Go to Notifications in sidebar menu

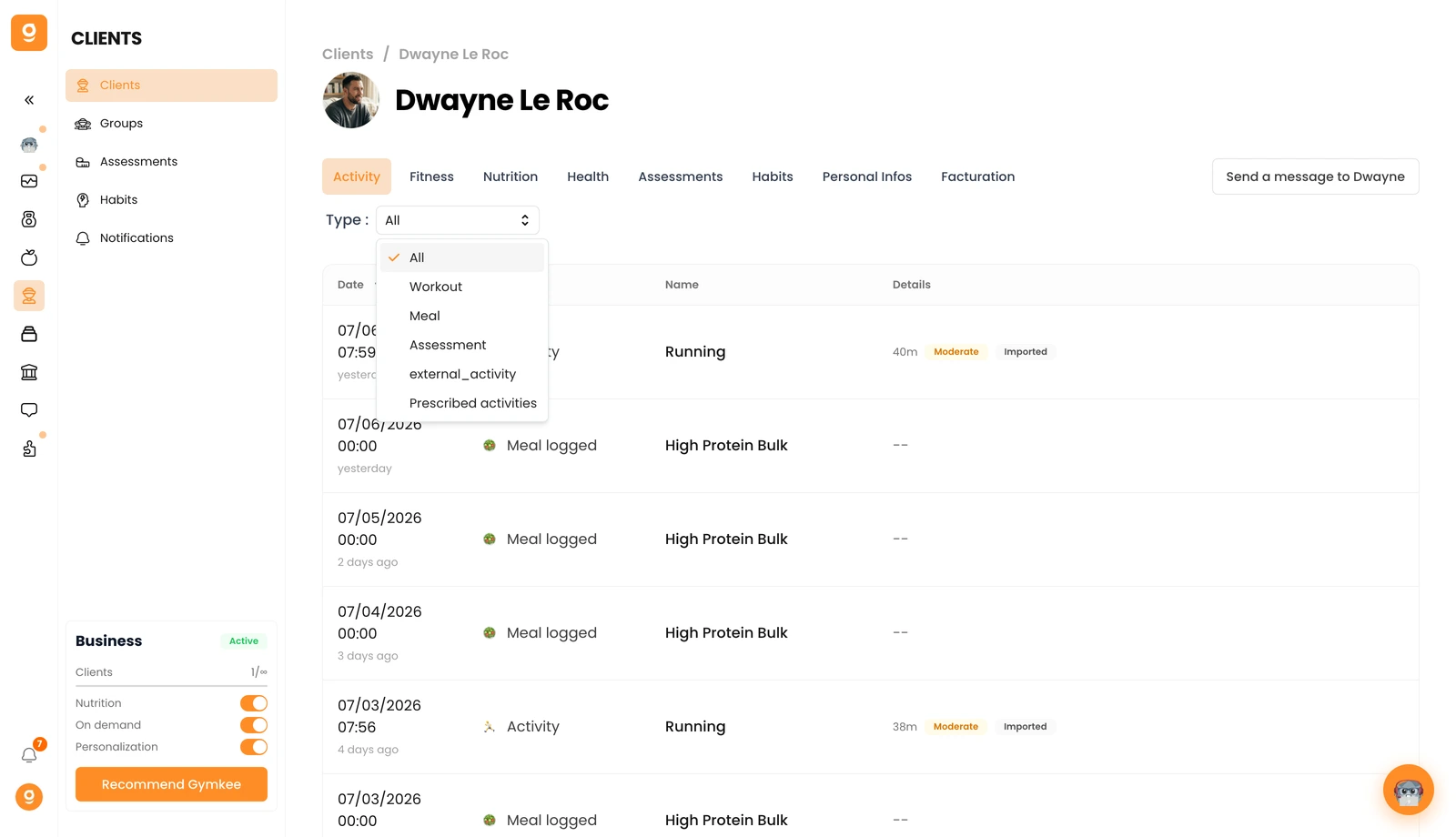[x=171, y=238]
